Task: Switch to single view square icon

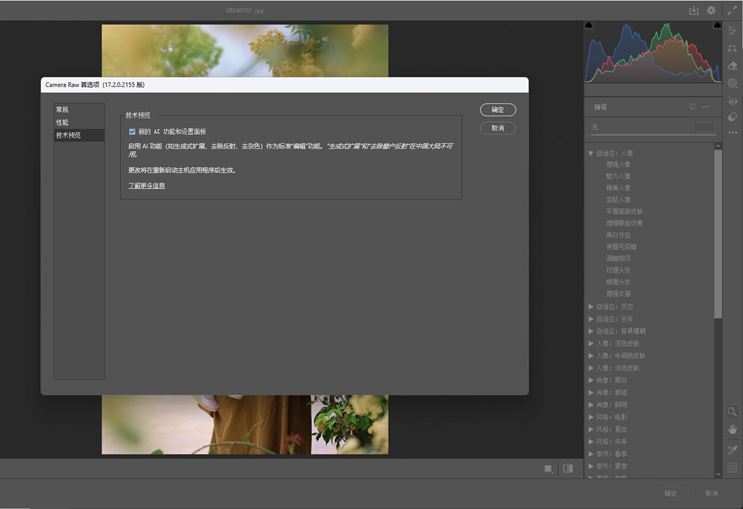Action: 548,469
